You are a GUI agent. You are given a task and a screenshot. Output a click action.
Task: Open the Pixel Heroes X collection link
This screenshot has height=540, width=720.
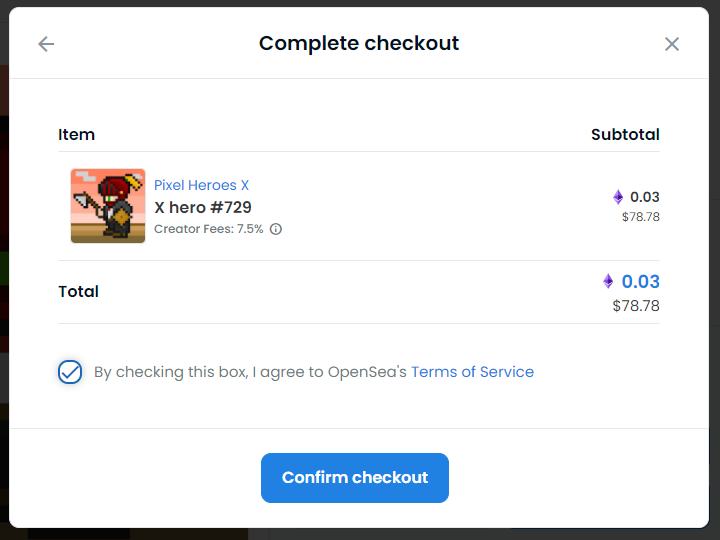coord(201,185)
